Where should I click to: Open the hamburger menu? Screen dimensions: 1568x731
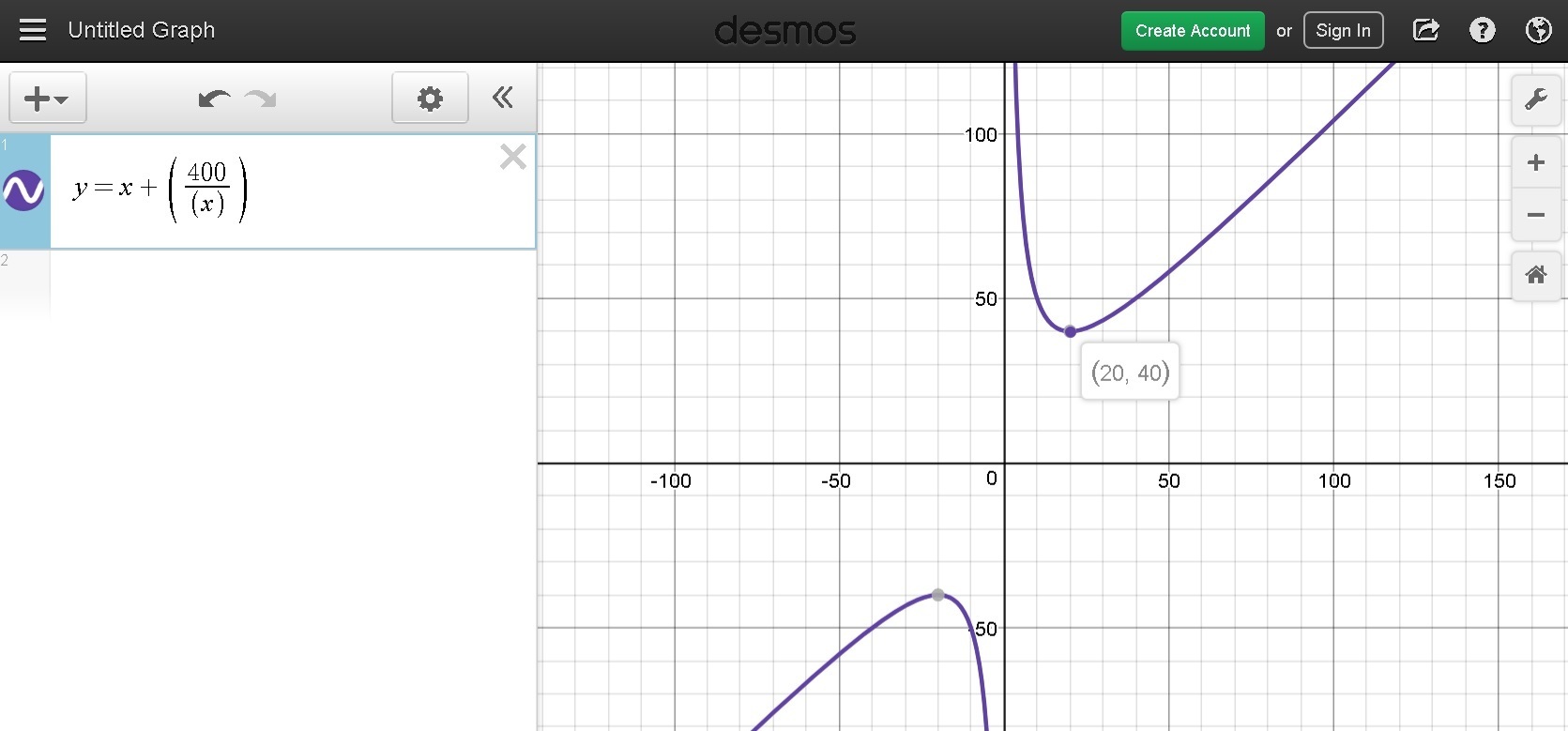click(33, 30)
